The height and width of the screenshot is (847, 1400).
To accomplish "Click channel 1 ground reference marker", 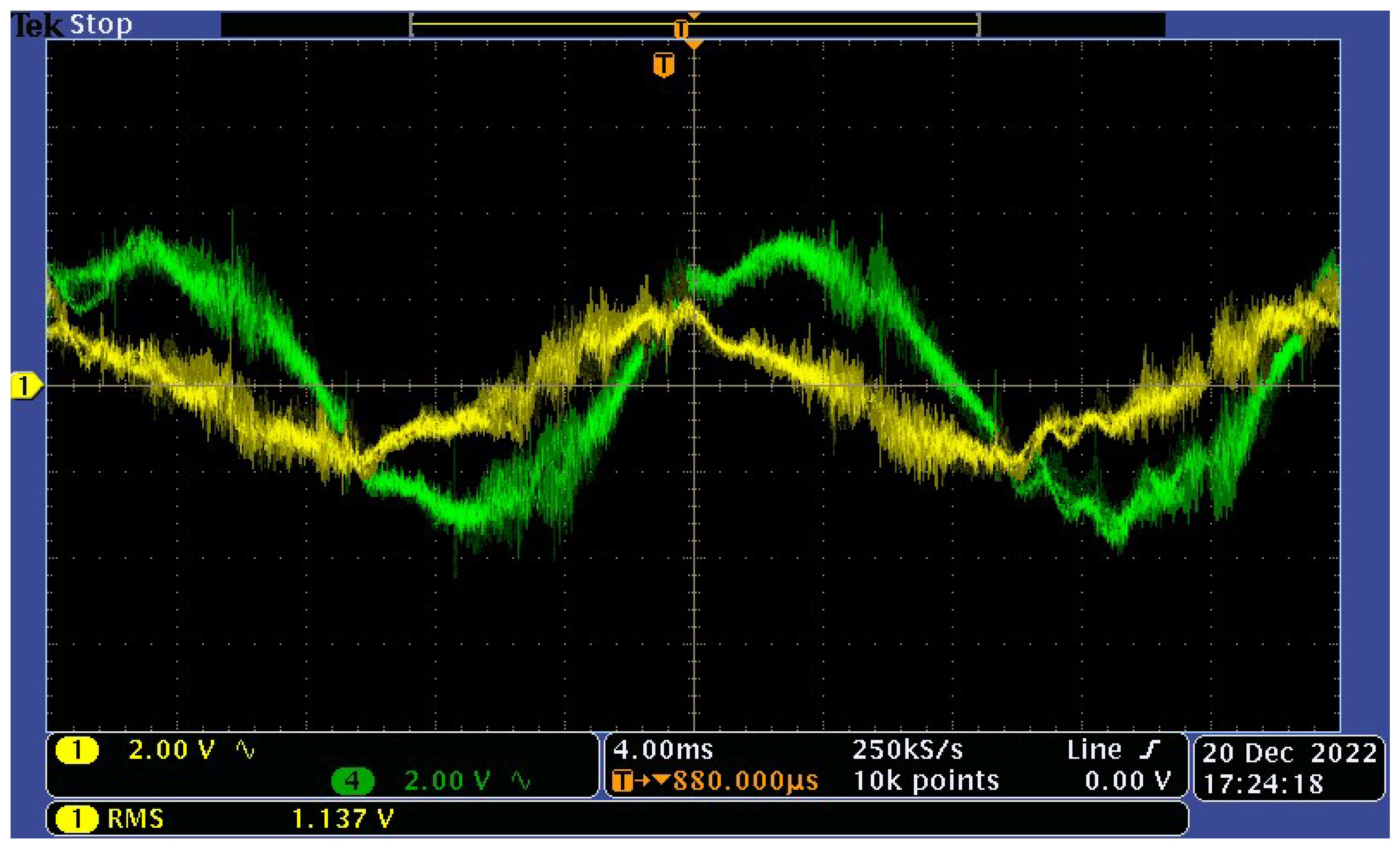I will (26, 386).
